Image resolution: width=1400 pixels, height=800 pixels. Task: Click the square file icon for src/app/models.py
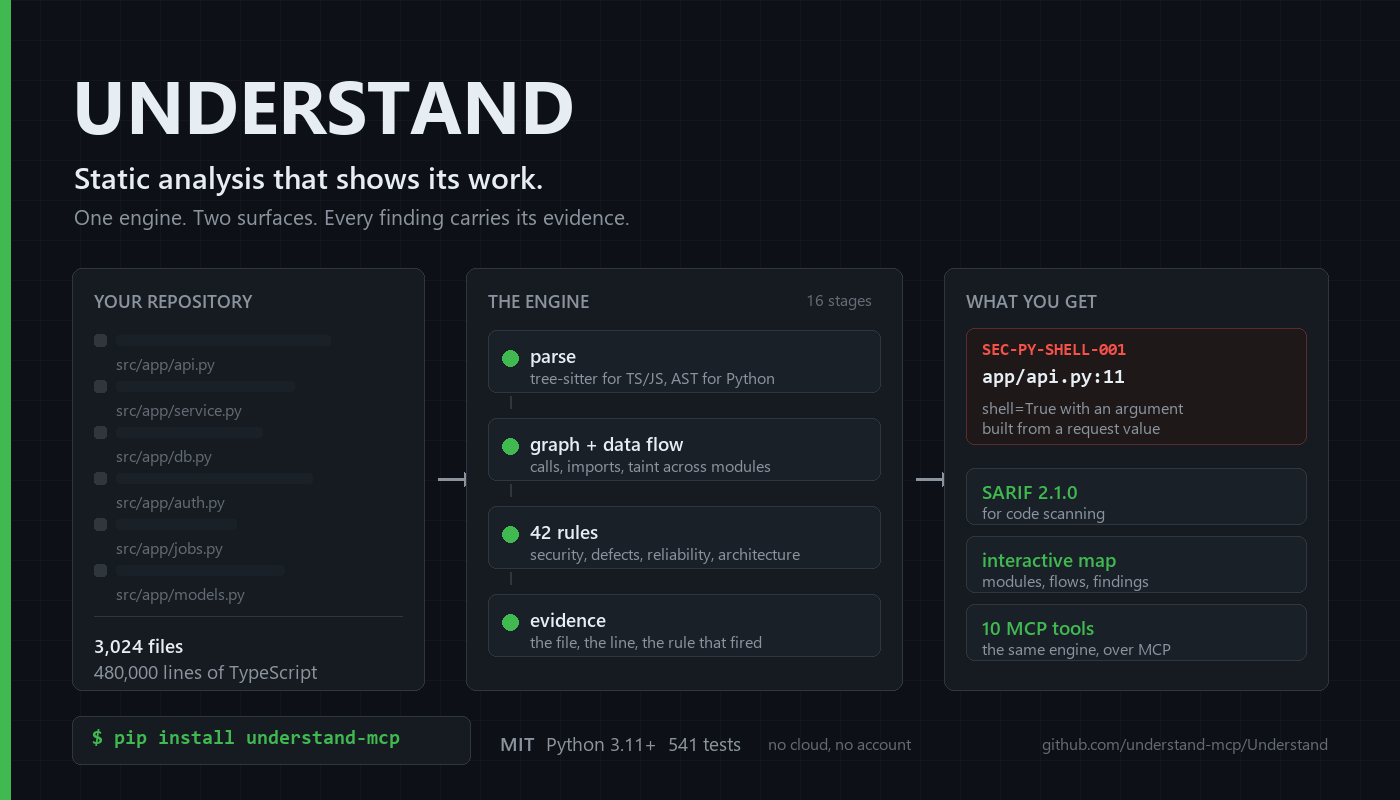tap(100, 571)
